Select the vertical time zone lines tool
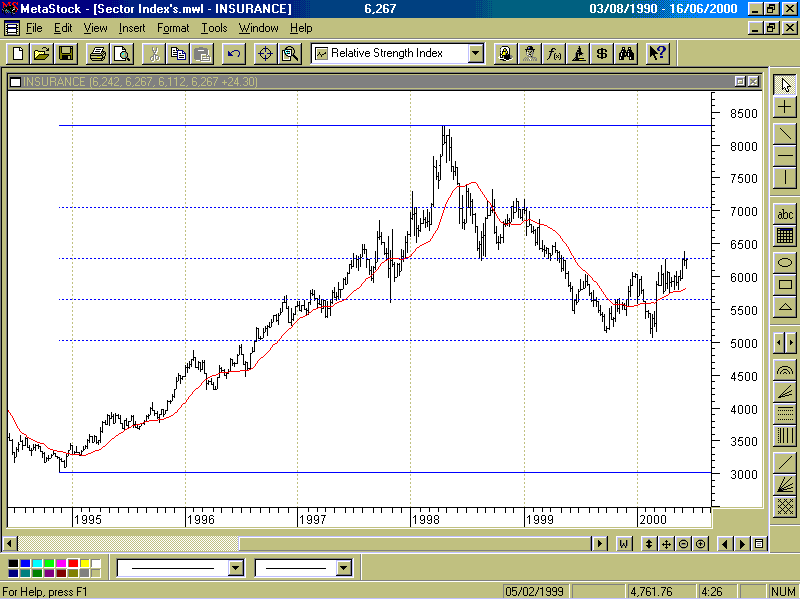The width and height of the screenshot is (800, 600). coord(785,436)
